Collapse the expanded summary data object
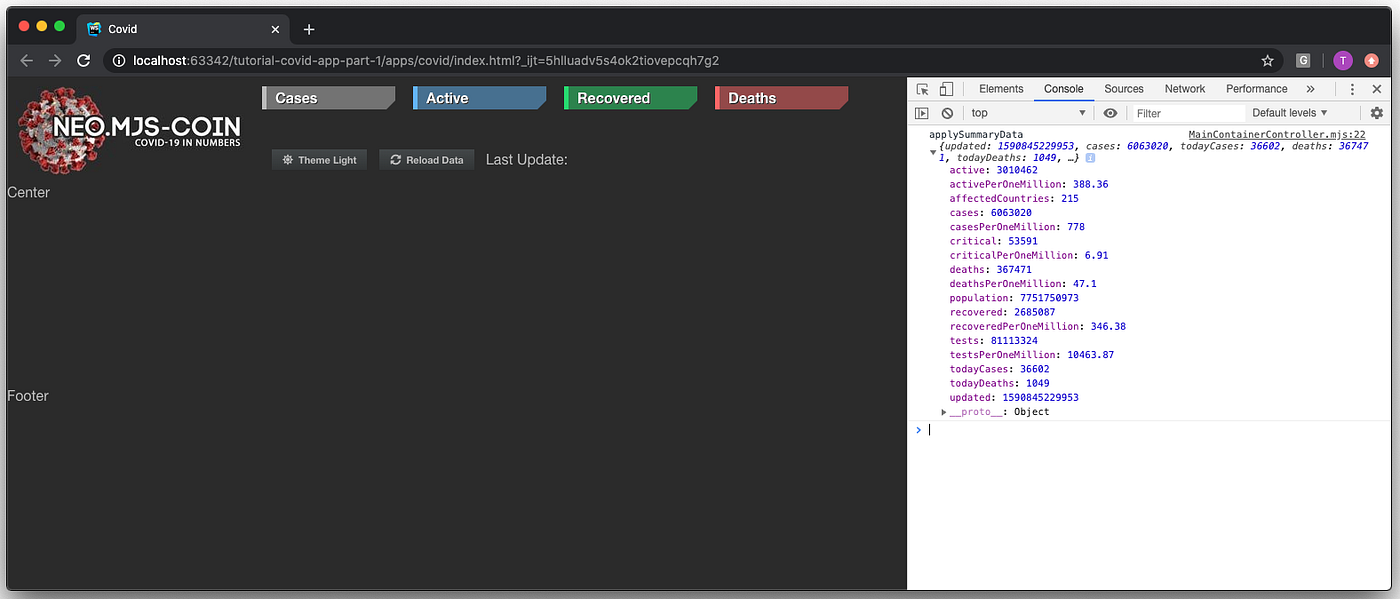 tap(933, 153)
